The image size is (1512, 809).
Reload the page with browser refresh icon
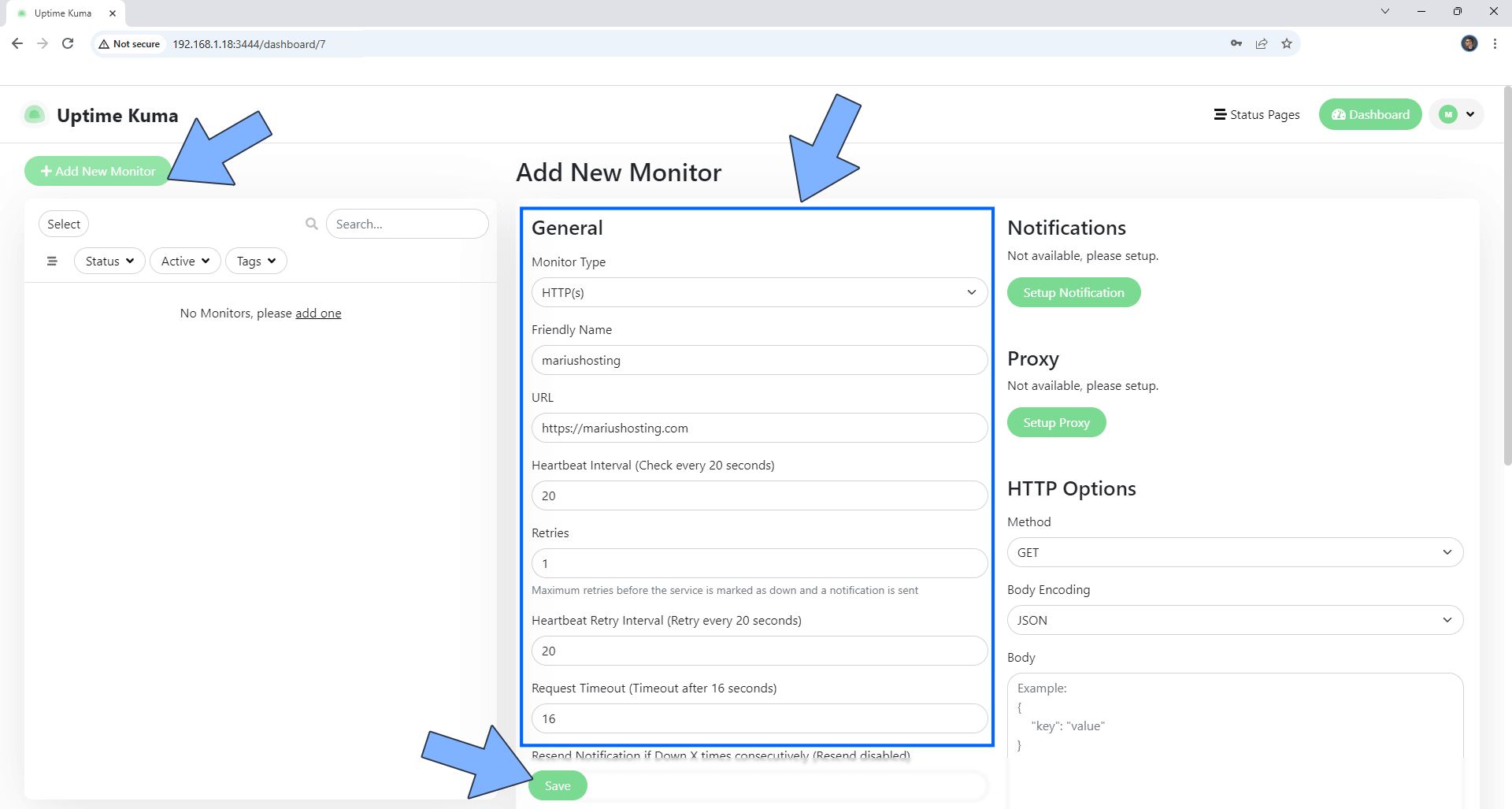(68, 44)
